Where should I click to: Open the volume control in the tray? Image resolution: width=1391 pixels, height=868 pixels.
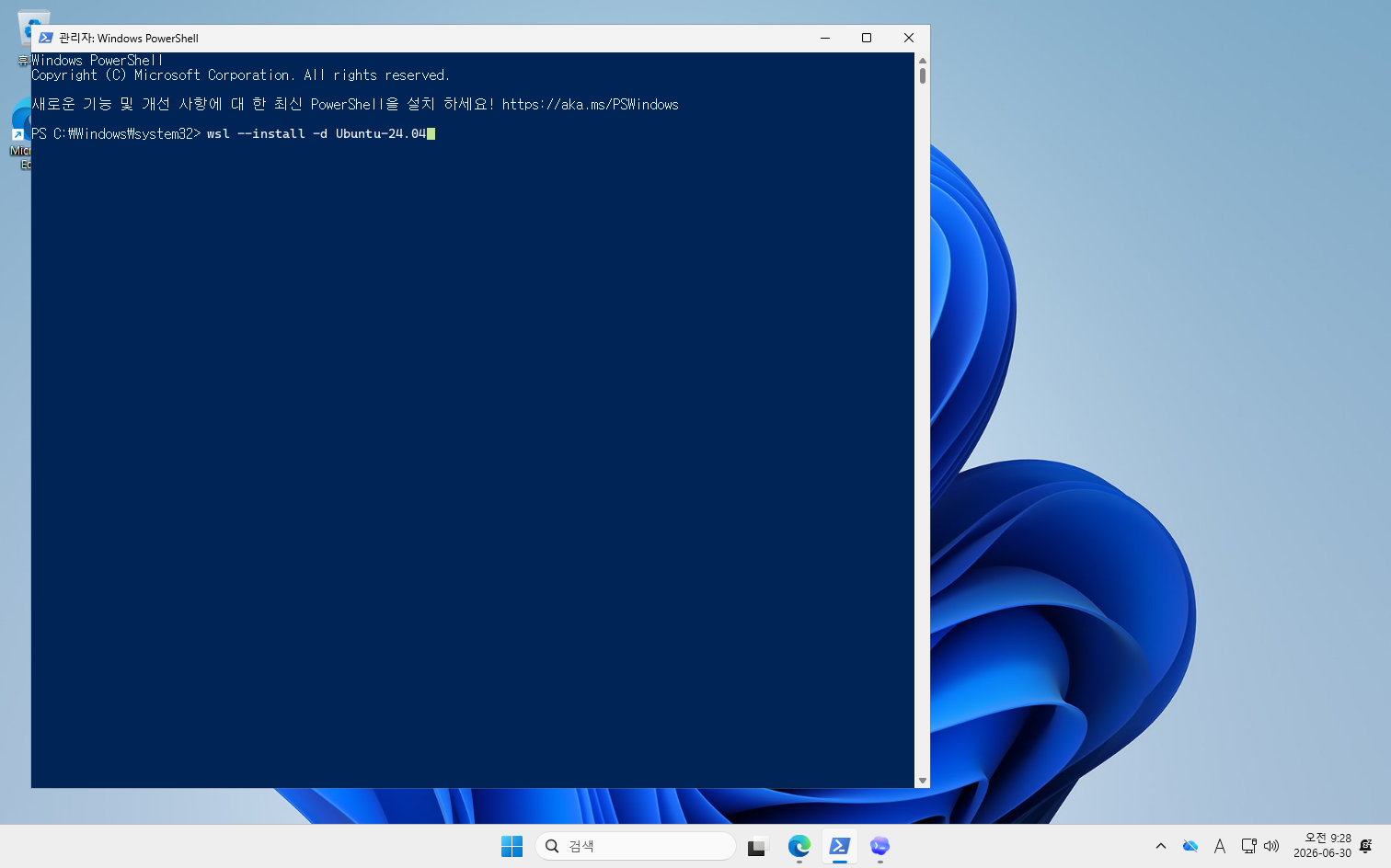1271,846
